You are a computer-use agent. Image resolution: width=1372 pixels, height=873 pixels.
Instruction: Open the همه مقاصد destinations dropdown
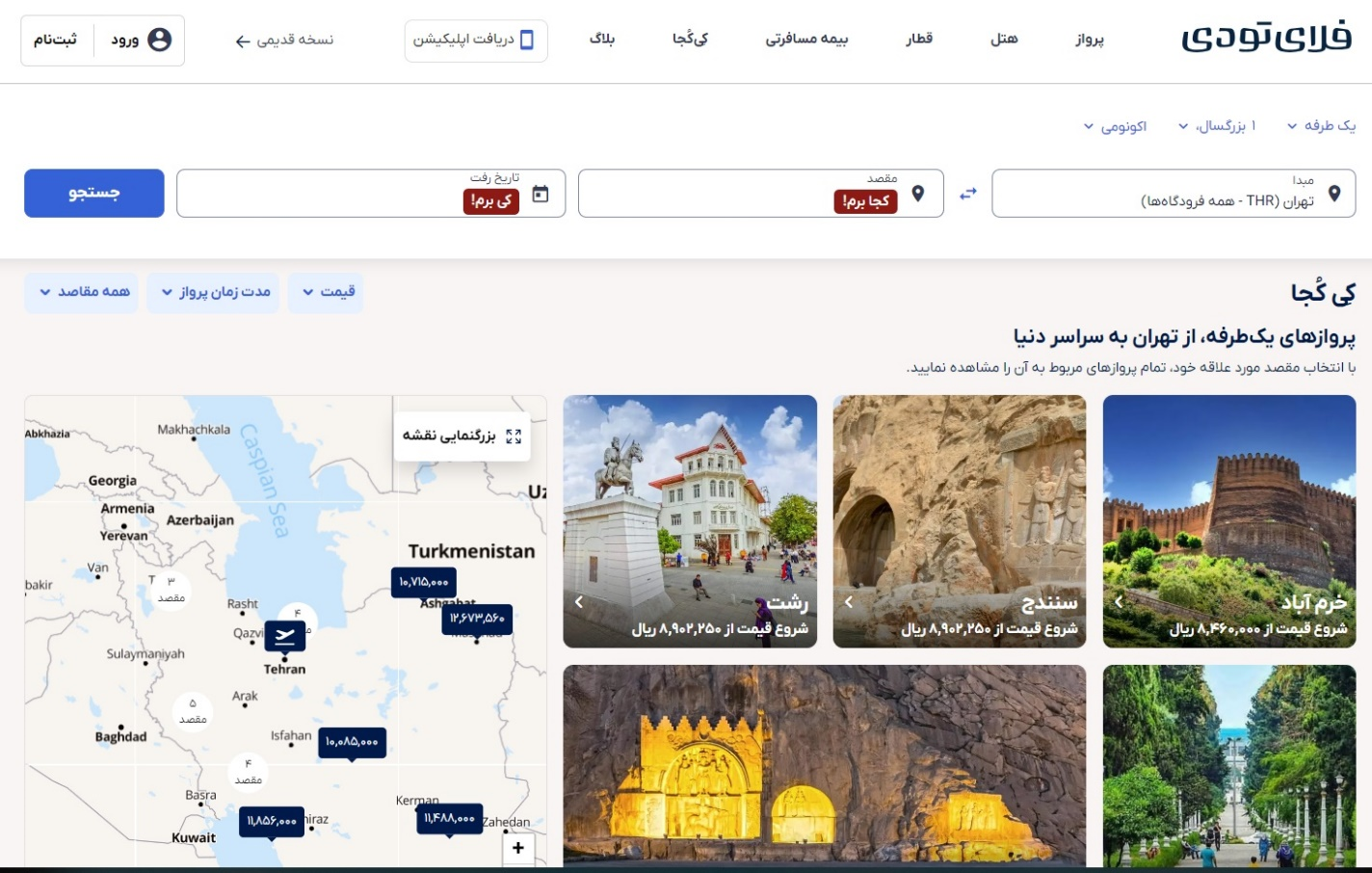81,292
